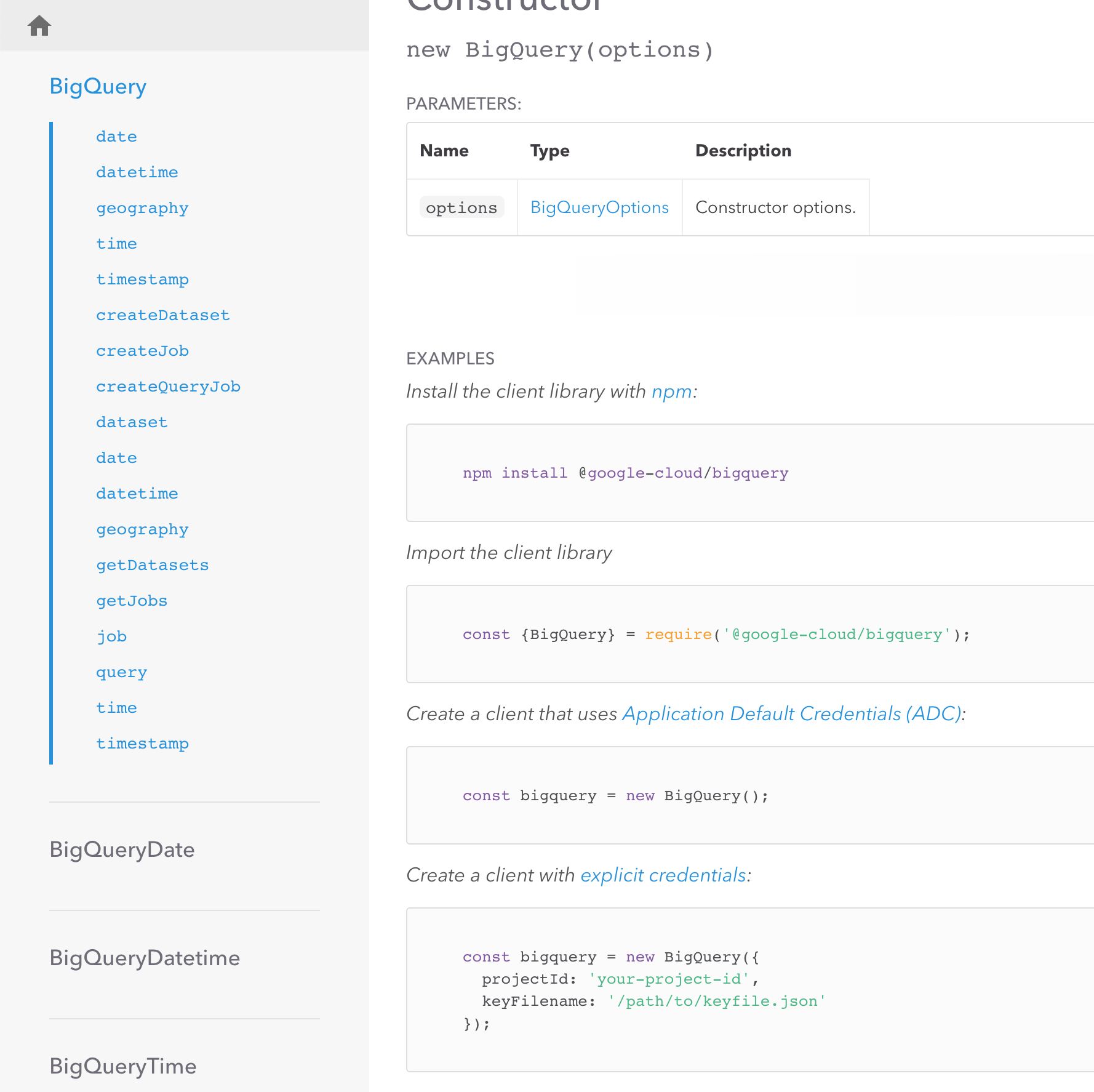Jump to getDatasets method
The image size is (1094, 1092).
(x=153, y=565)
